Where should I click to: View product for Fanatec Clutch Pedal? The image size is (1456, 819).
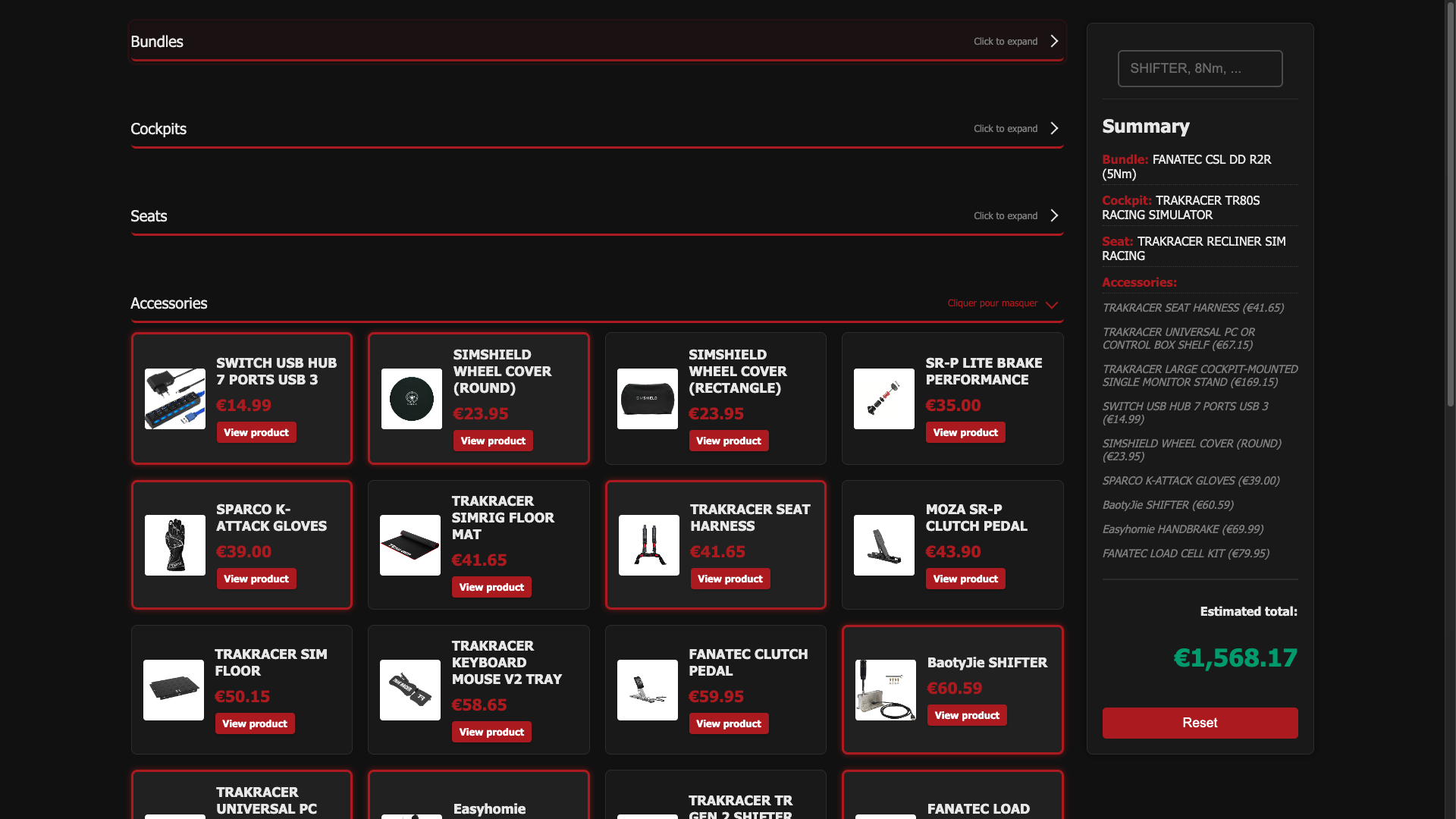(x=729, y=723)
